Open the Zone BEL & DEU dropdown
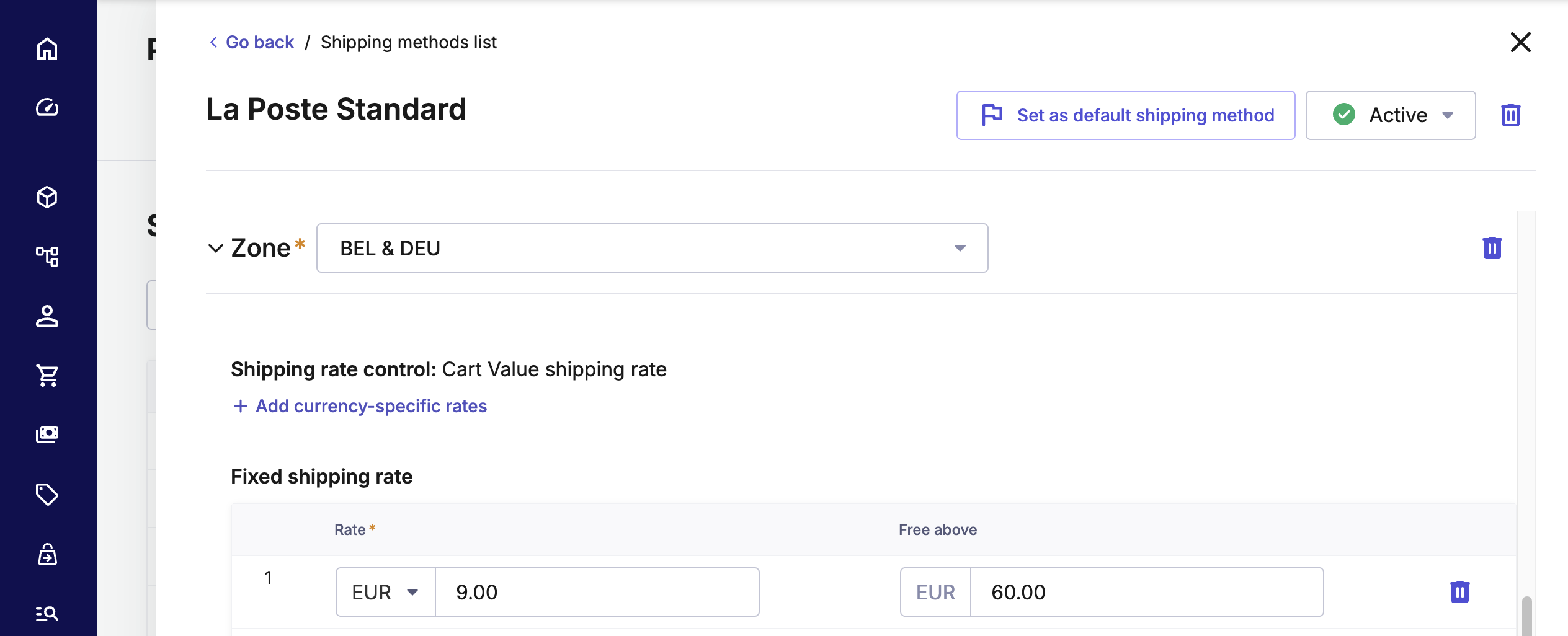 tap(652, 248)
